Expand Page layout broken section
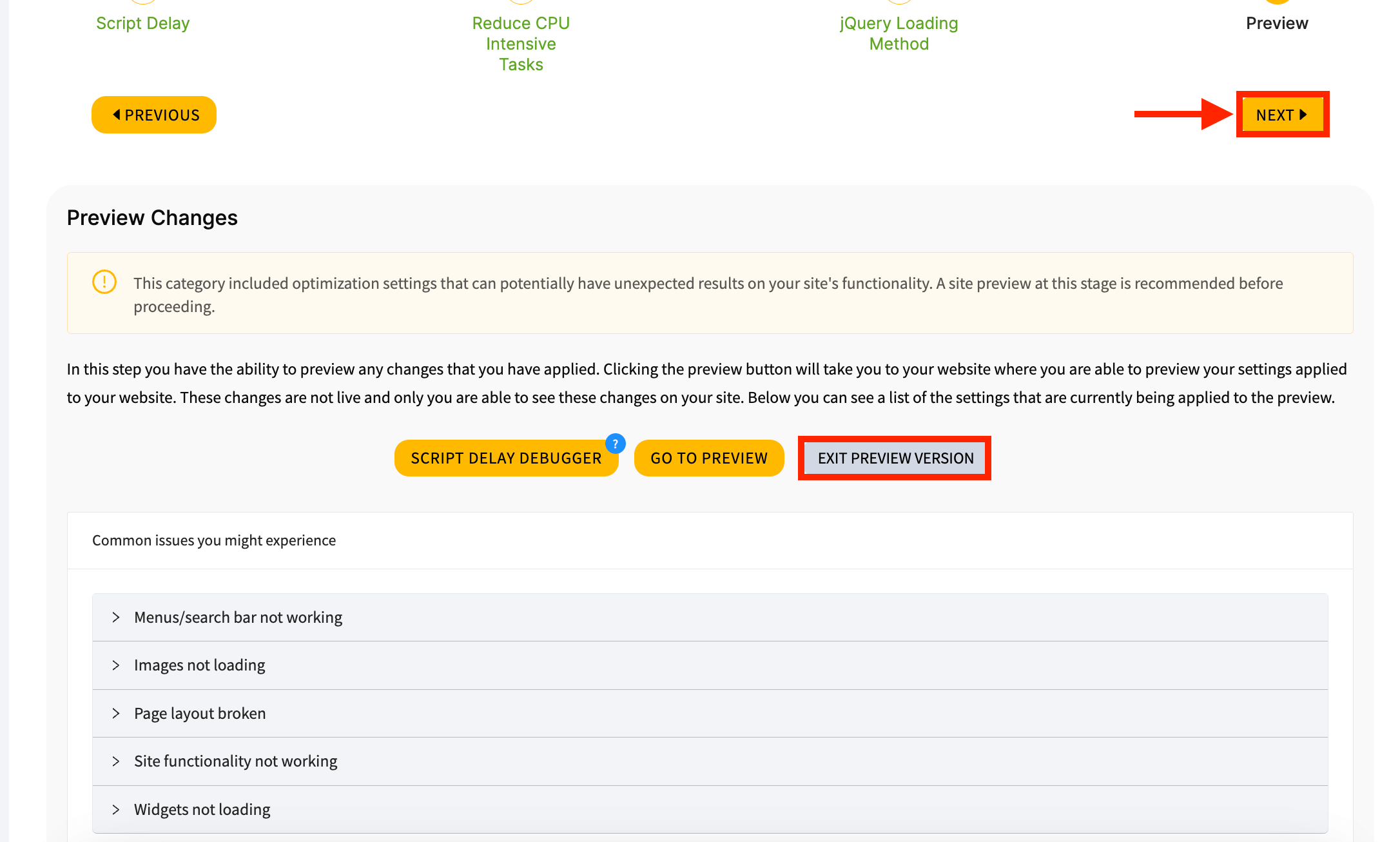The height and width of the screenshot is (842, 1400). pos(710,713)
